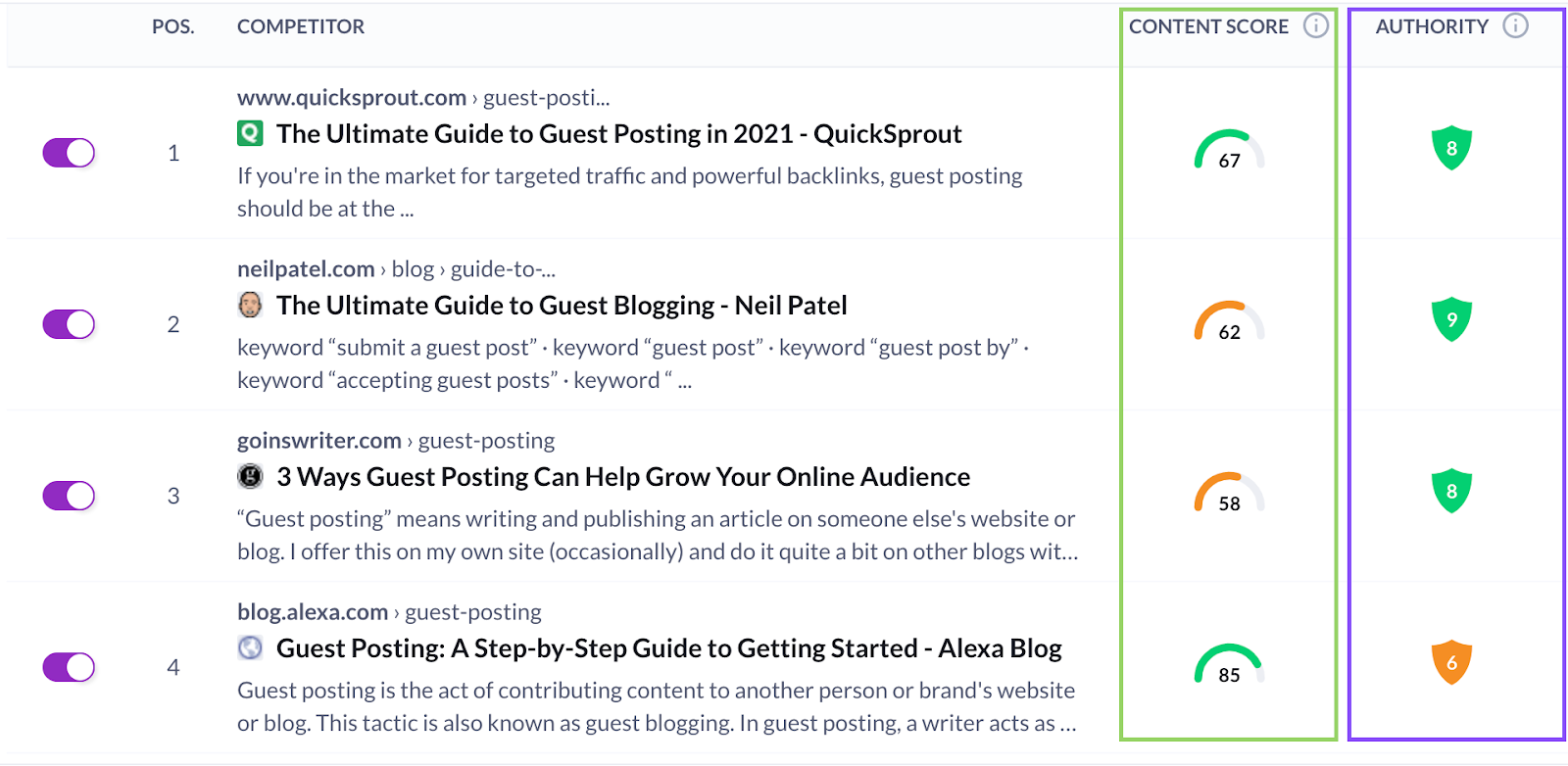Click the authority shield 8 for QuickSprout
Viewport: 1568px width, 766px height.
coord(1451,148)
